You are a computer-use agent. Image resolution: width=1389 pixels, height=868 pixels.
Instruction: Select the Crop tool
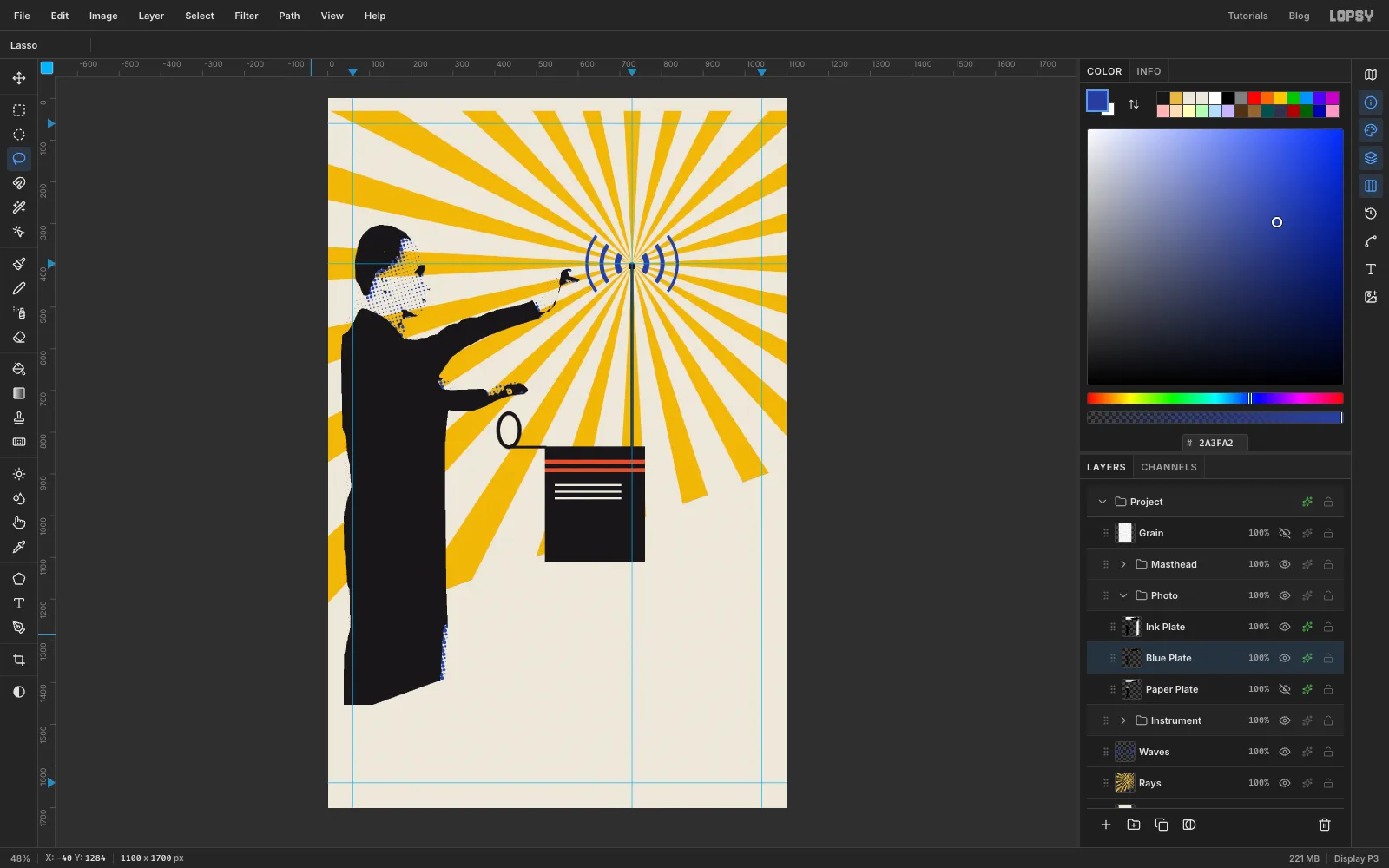click(19, 660)
